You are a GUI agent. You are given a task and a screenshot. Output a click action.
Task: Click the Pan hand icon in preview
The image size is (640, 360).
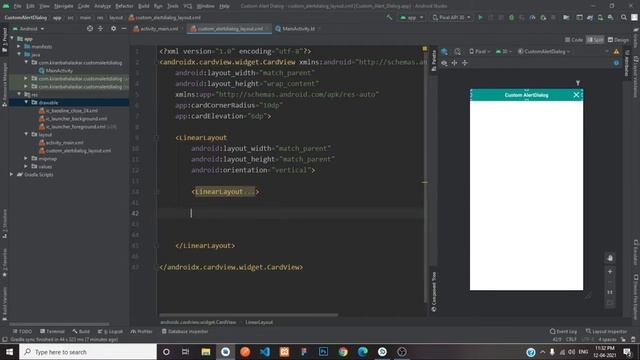pyautogui.click(x=610, y=258)
